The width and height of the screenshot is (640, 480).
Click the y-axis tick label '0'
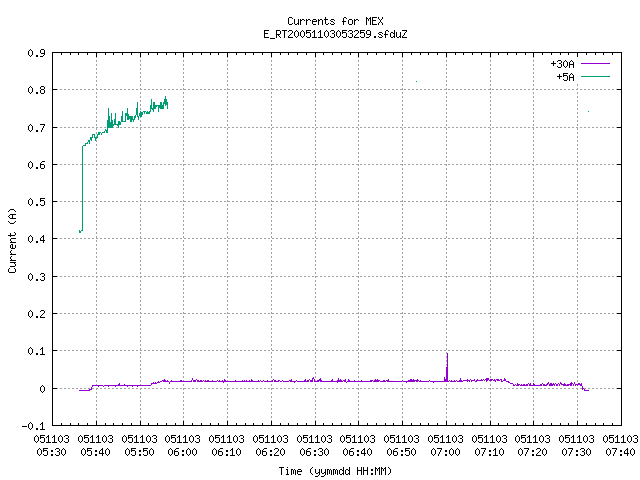point(42,389)
